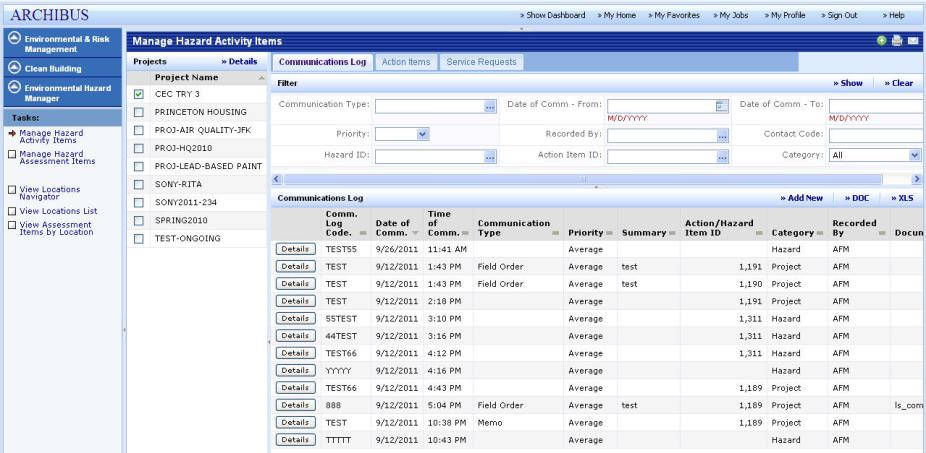Check the PROJ-HQ2010 project checkbox

click(139, 148)
